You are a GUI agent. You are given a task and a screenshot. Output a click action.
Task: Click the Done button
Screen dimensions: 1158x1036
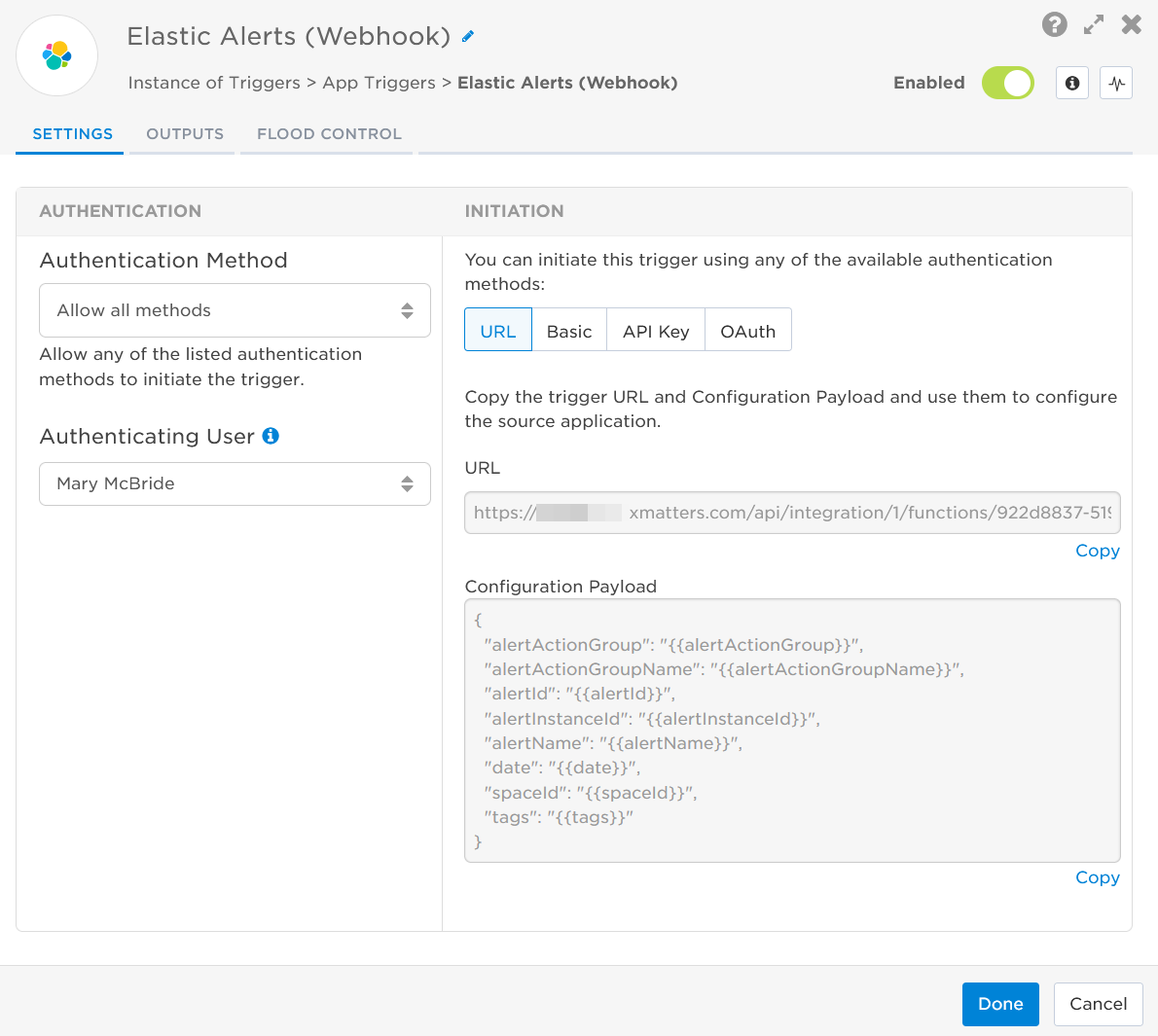click(1000, 1004)
